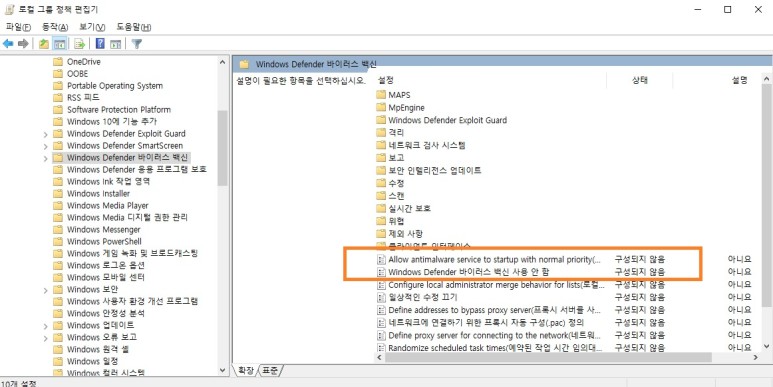The height and width of the screenshot is (387, 773).
Task: Toggle the Show/Hide console tree icon
Action: pyautogui.click(x=60, y=44)
